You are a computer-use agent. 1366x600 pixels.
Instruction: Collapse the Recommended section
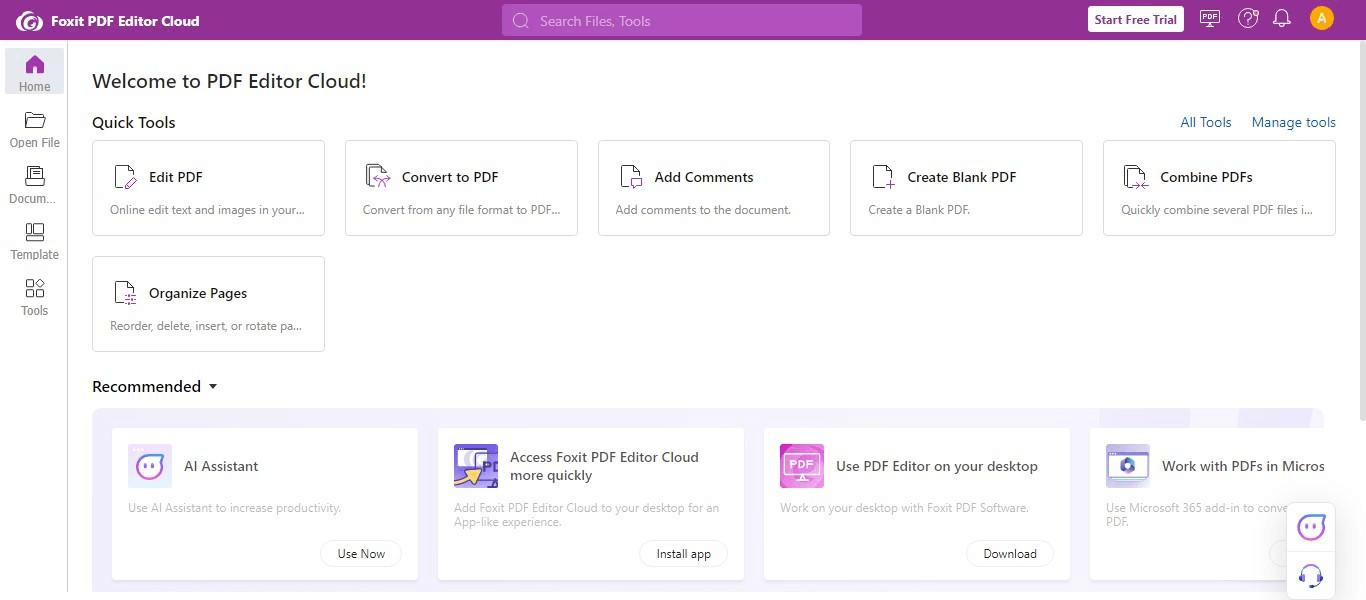click(212, 386)
